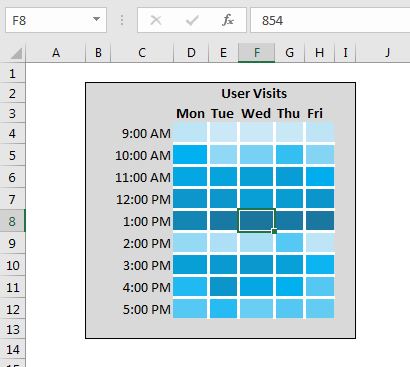Select row 13 header
The height and width of the screenshot is (367, 410).
point(12,329)
